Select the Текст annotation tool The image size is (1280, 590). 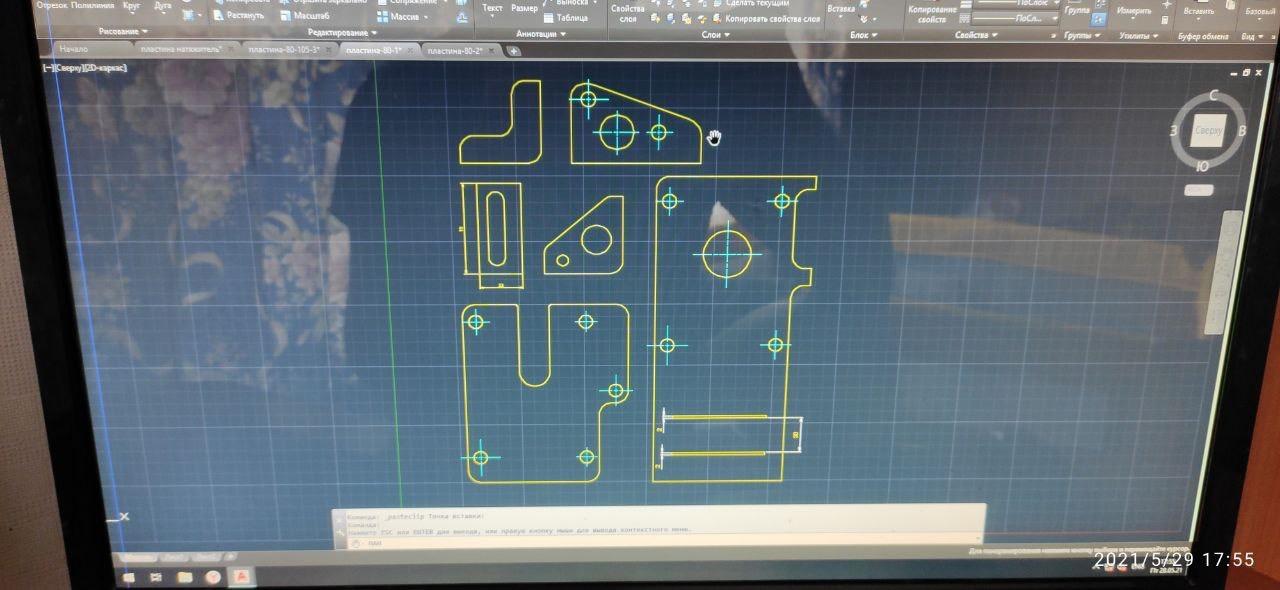pos(492,8)
